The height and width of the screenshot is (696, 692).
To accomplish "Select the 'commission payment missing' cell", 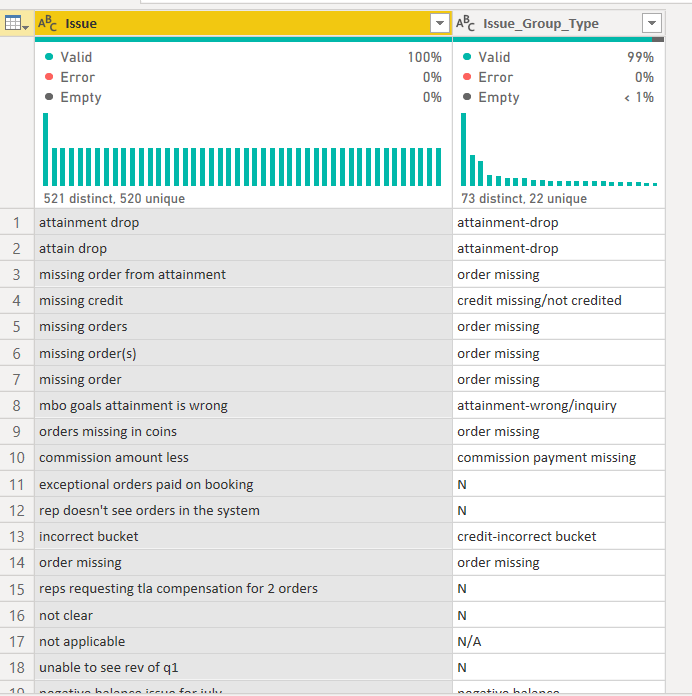I will click(558, 458).
